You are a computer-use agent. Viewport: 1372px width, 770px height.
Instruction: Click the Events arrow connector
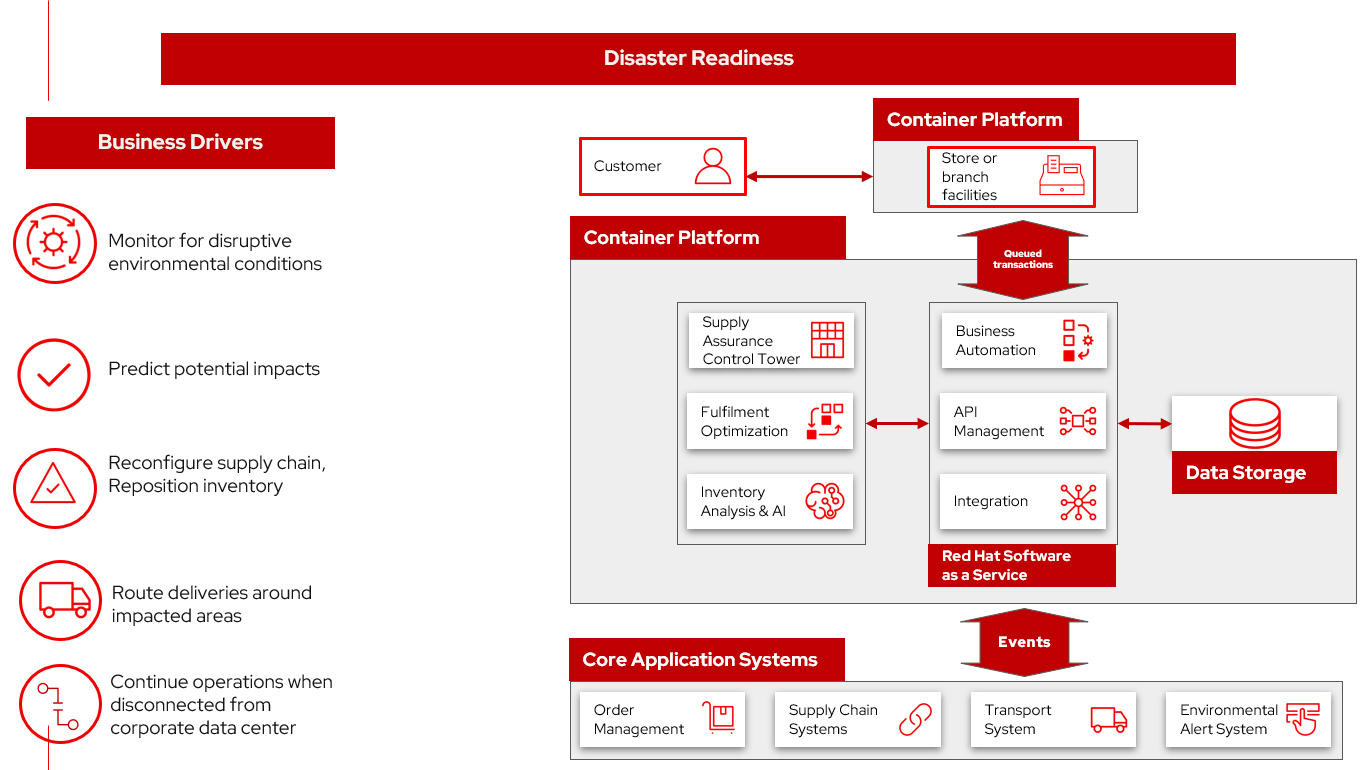pyautogui.click(x=1023, y=642)
